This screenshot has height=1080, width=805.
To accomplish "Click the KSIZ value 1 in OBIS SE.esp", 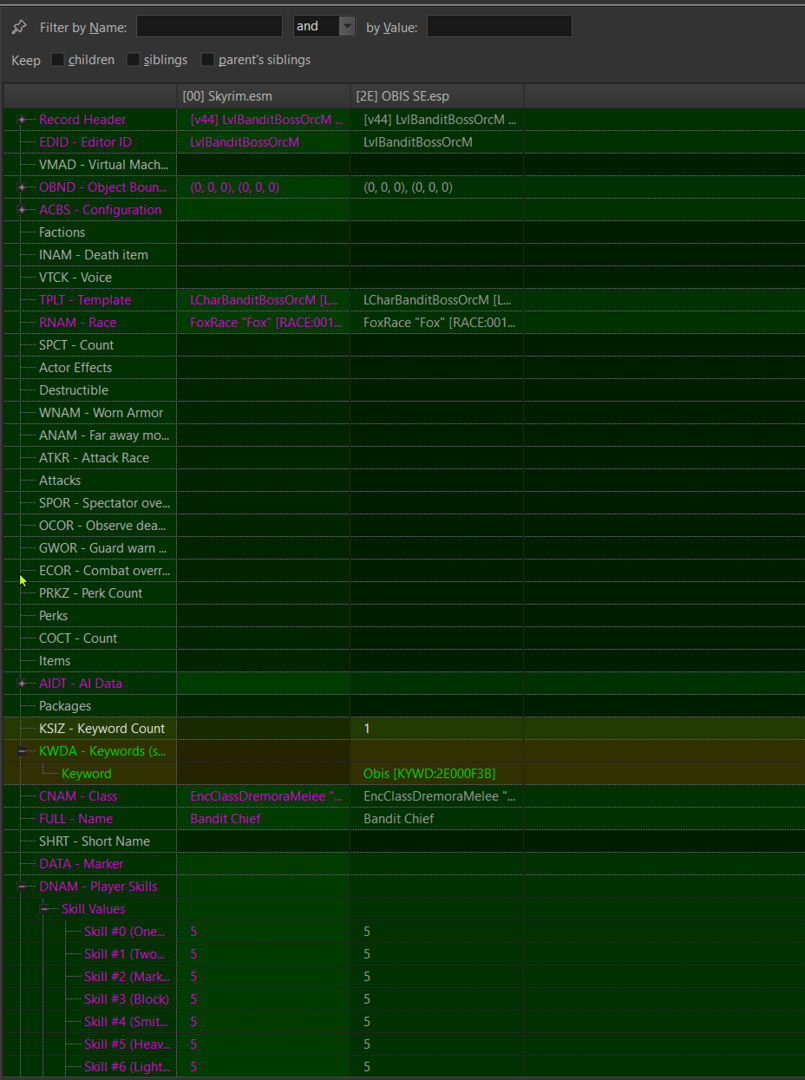I will coord(367,729).
